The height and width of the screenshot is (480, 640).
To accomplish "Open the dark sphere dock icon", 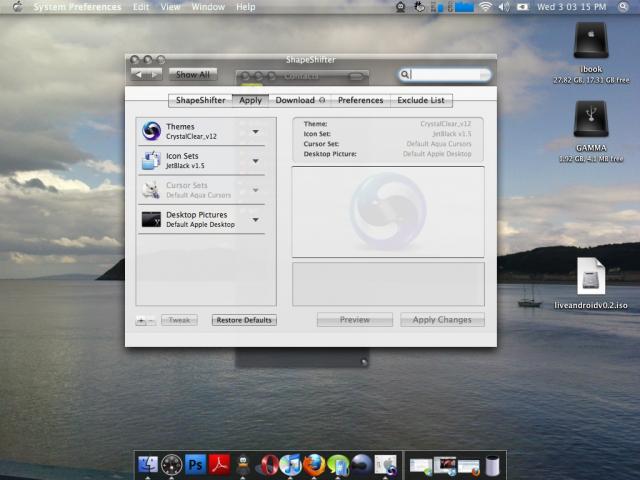I will (362, 465).
